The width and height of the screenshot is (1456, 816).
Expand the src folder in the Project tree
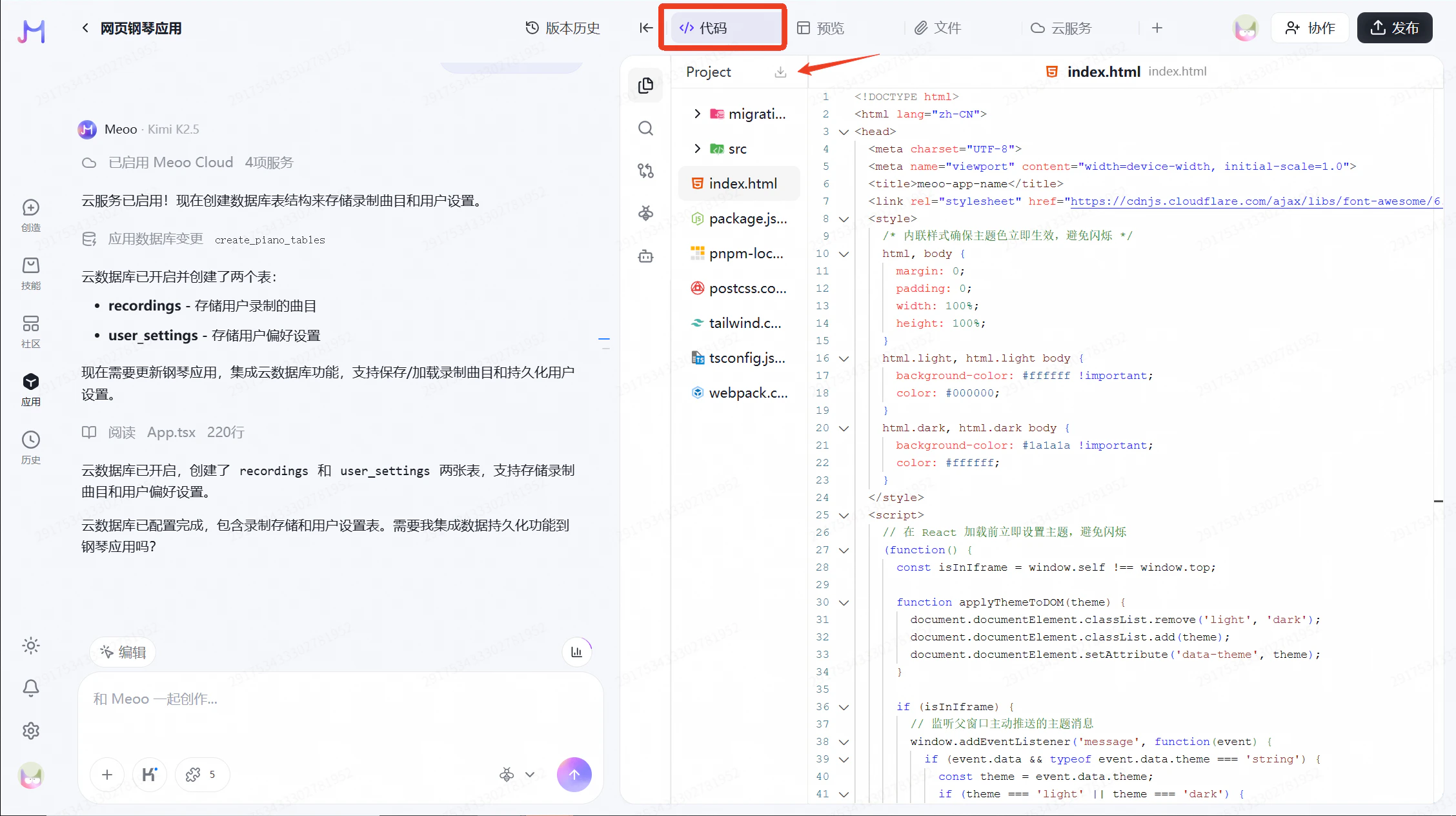point(697,148)
